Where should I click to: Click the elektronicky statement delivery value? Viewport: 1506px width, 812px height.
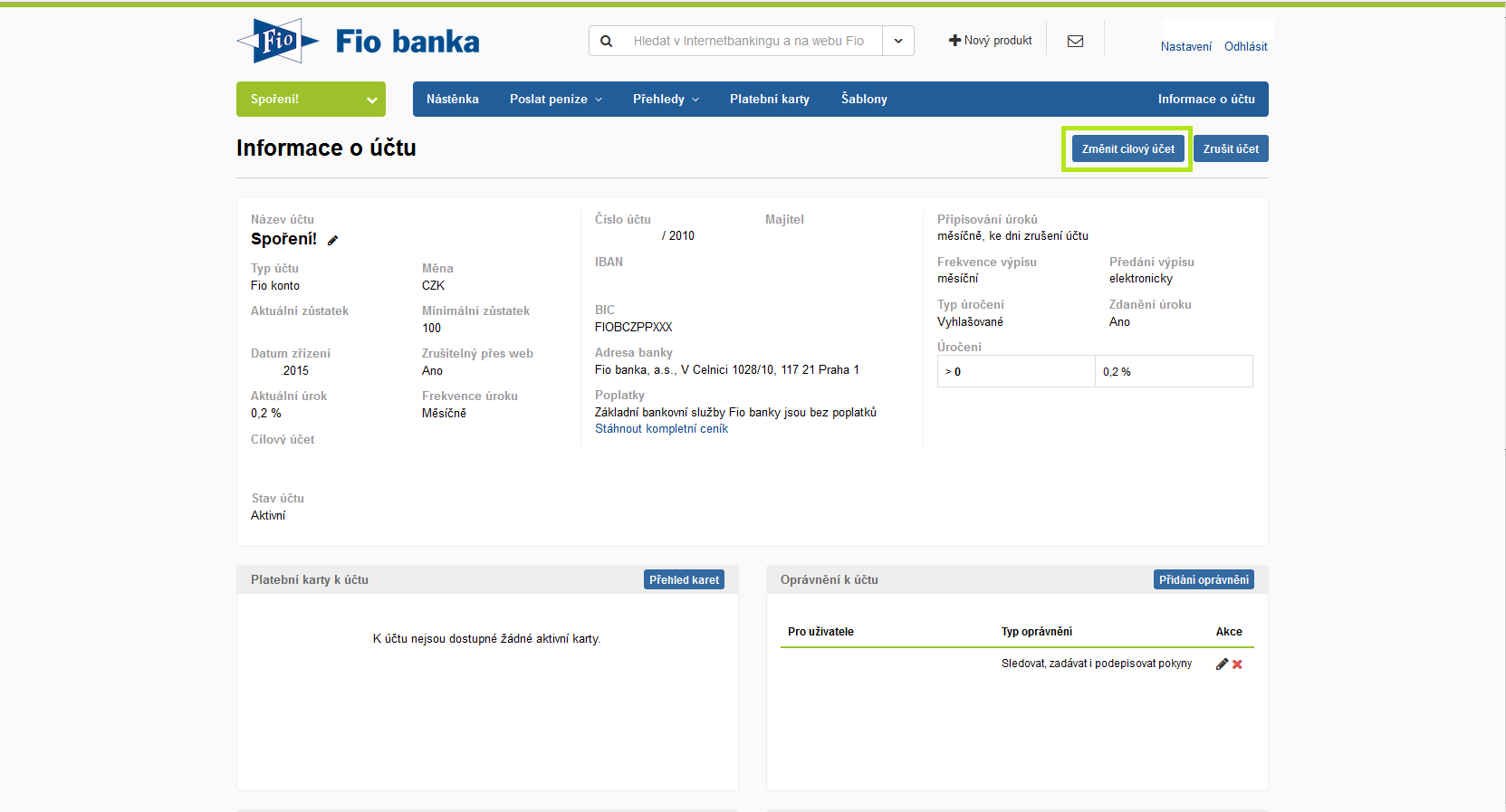[x=1141, y=279]
